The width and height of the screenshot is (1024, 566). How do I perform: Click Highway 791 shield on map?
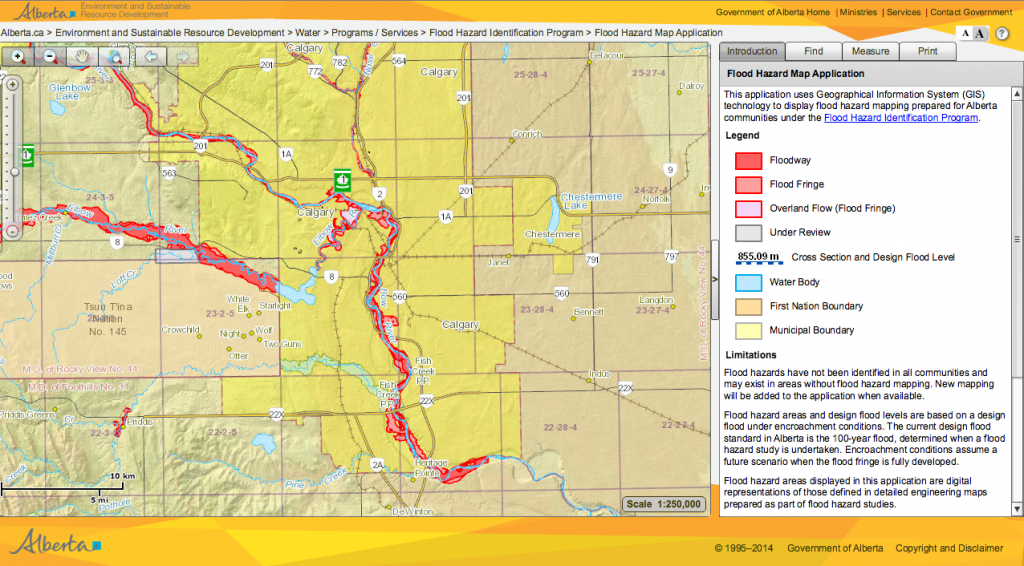pyautogui.click(x=592, y=260)
